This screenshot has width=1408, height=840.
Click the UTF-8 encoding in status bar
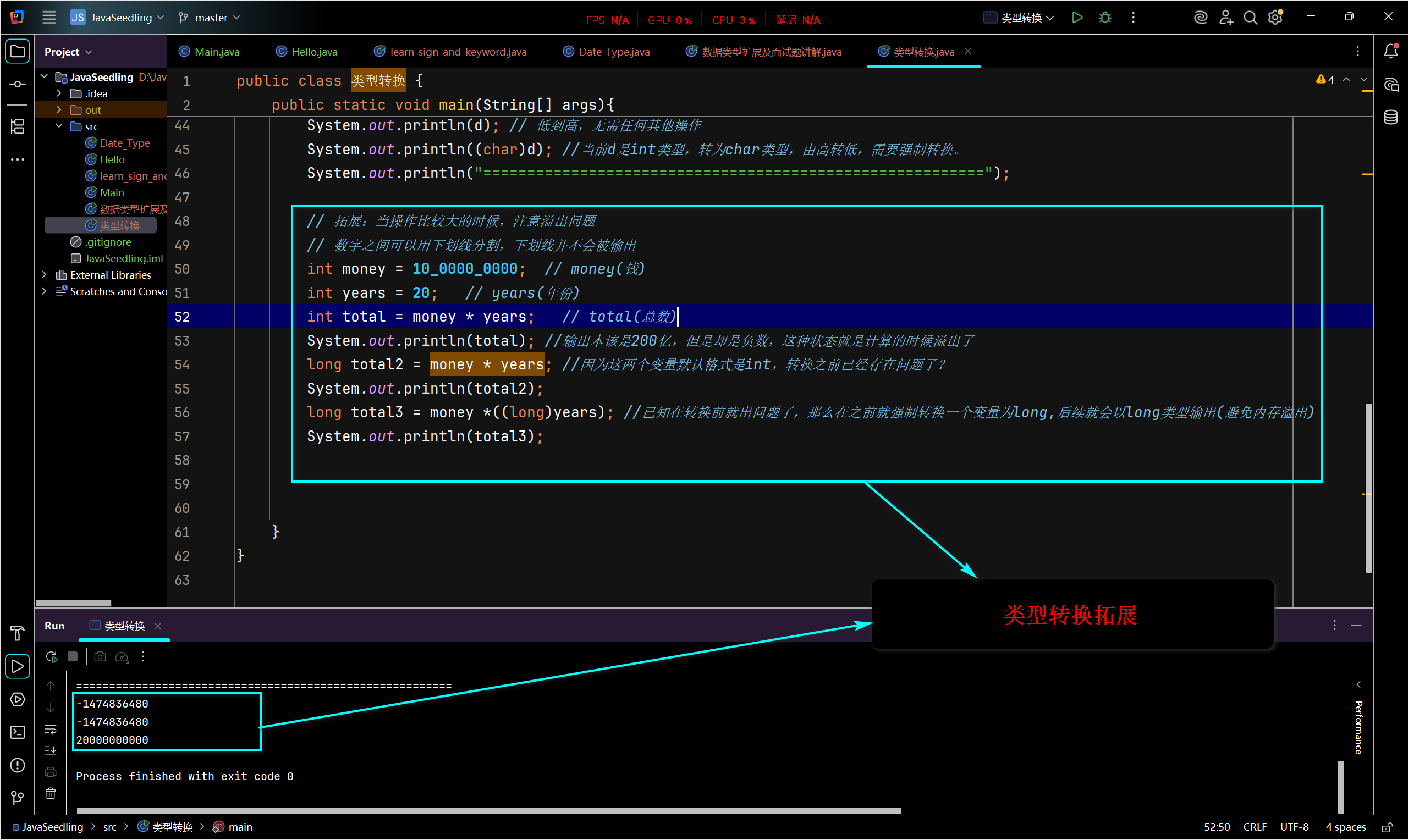point(1294,827)
